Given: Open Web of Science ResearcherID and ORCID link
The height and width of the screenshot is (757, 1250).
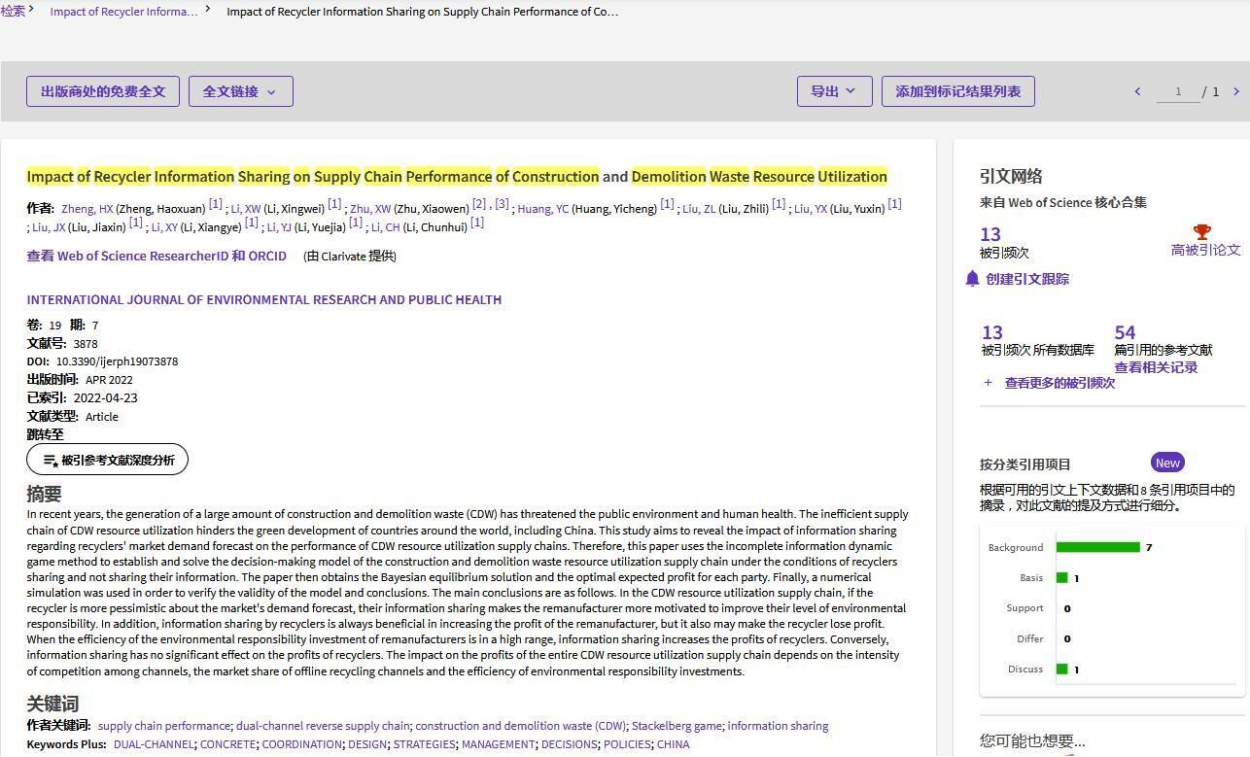Looking at the screenshot, I should 156,256.
